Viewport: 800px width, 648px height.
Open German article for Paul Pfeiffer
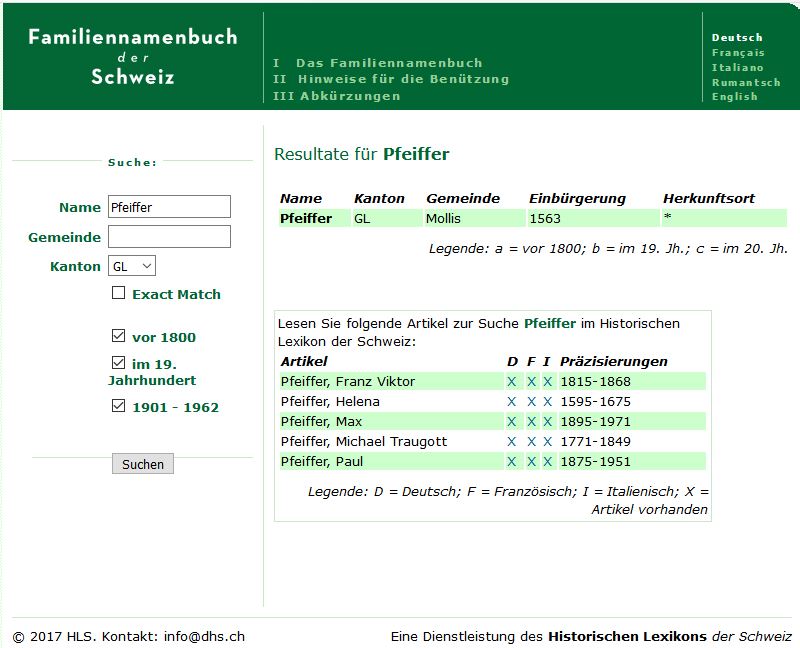tap(512, 462)
